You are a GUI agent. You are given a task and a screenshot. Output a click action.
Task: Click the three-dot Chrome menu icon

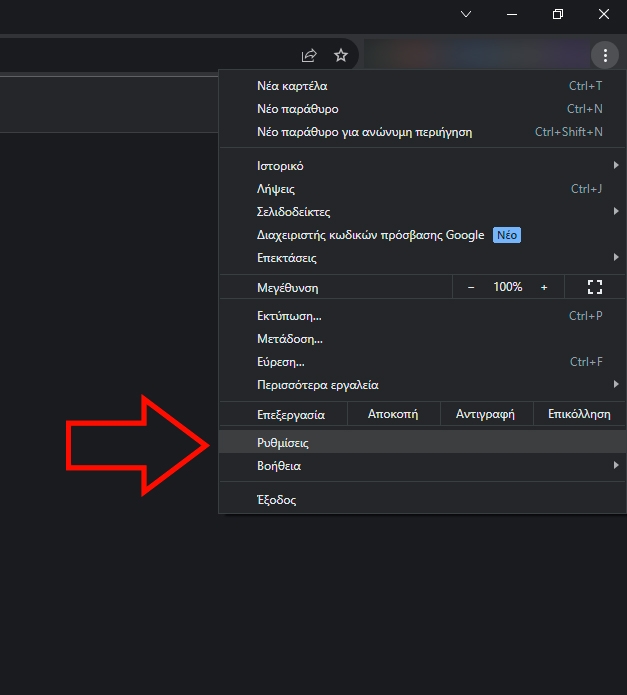(x=605, y=55)
